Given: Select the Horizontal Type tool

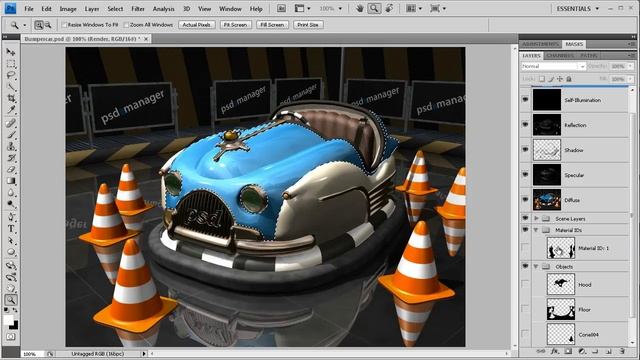Looking at the screenshot, I should 11,229.
